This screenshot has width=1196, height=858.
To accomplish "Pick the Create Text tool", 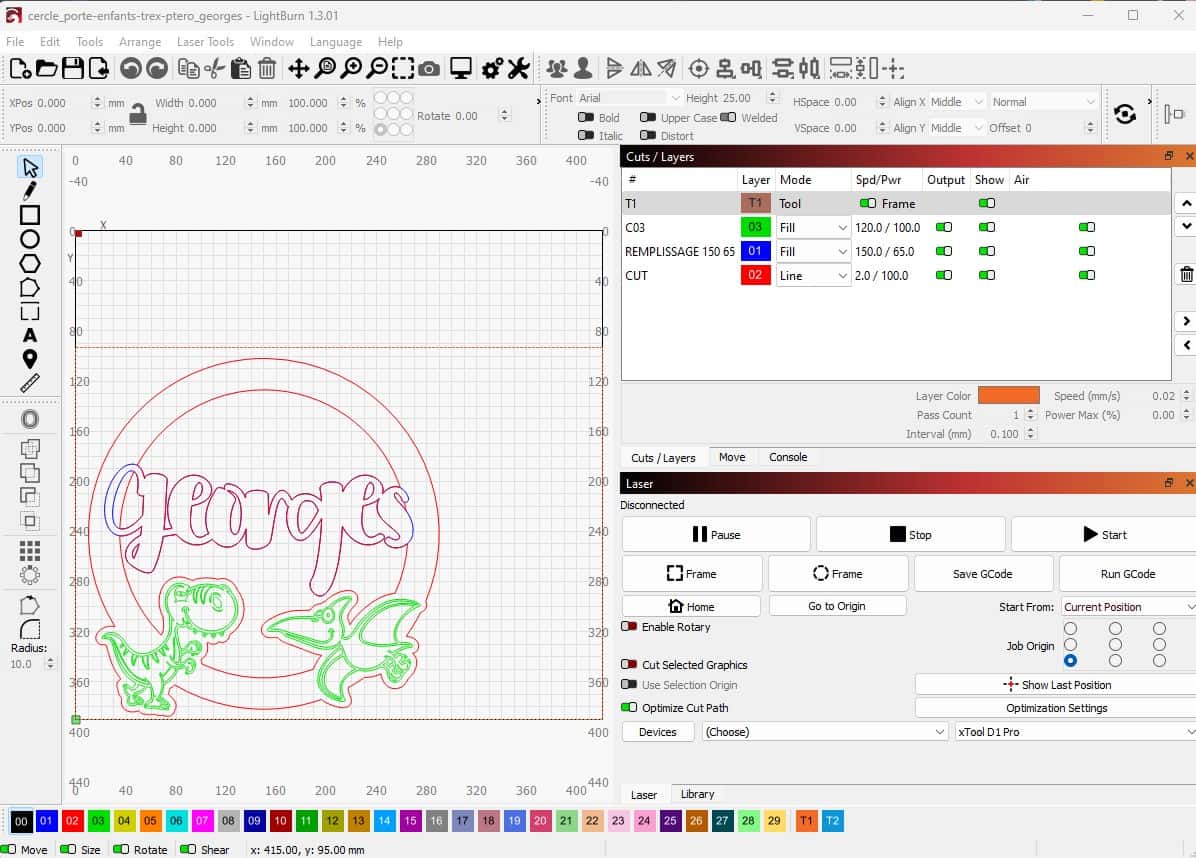I will tap(29, 335).
